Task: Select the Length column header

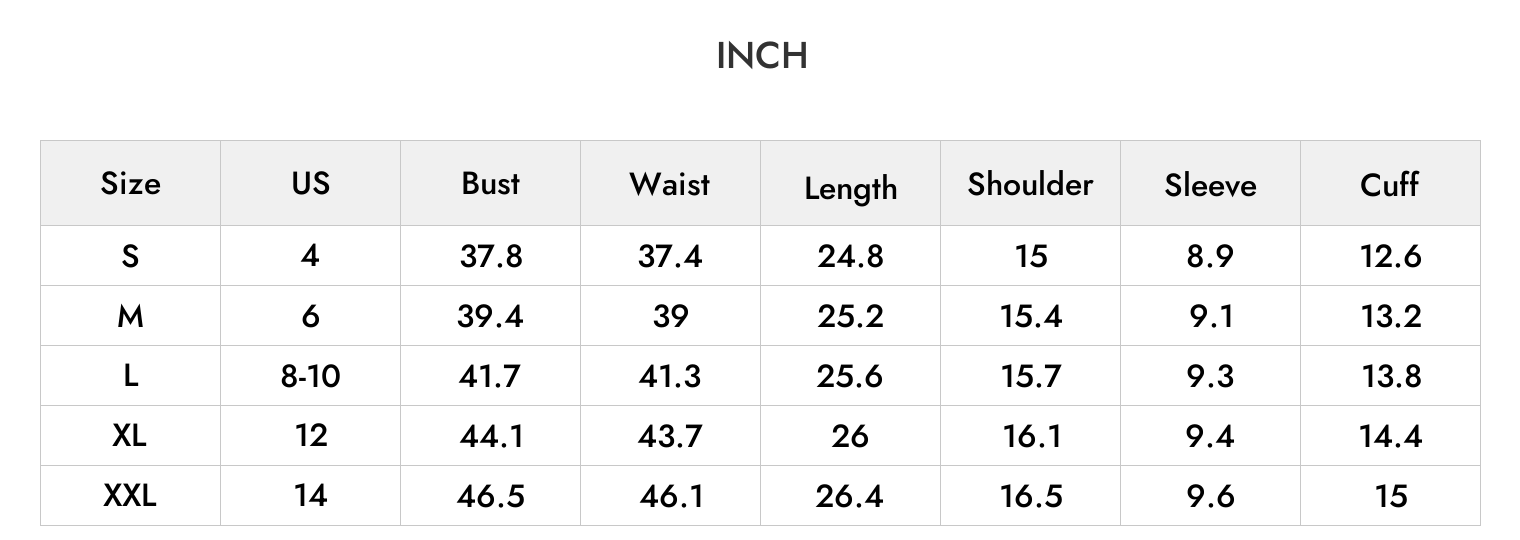Action: coord(850,188)
